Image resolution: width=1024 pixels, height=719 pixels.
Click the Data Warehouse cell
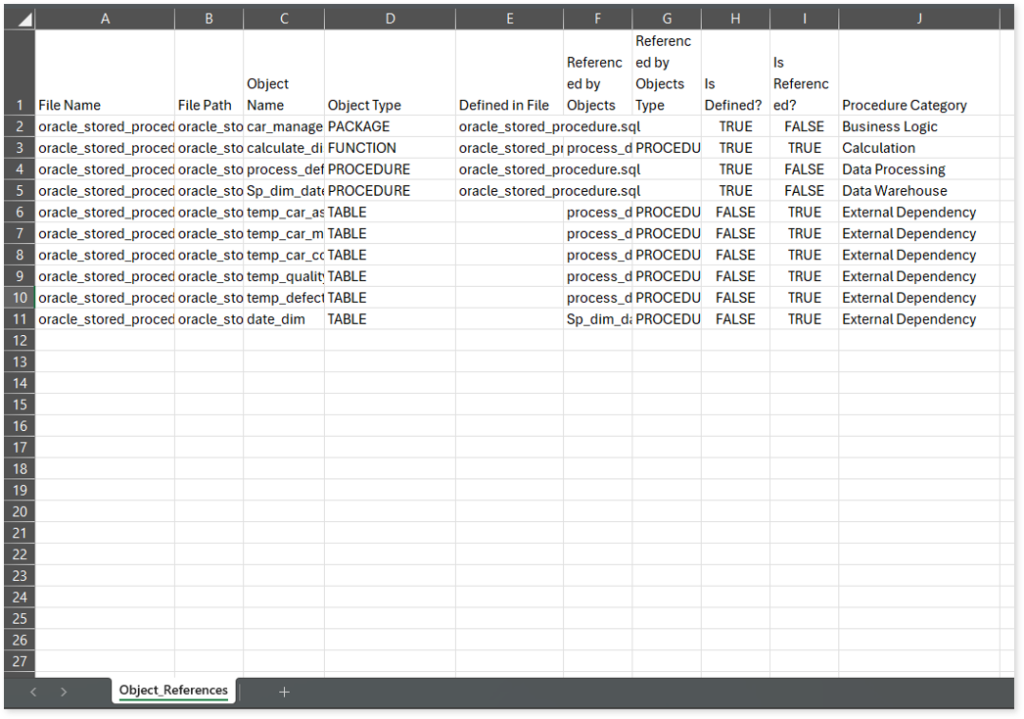tap(894, 191)
